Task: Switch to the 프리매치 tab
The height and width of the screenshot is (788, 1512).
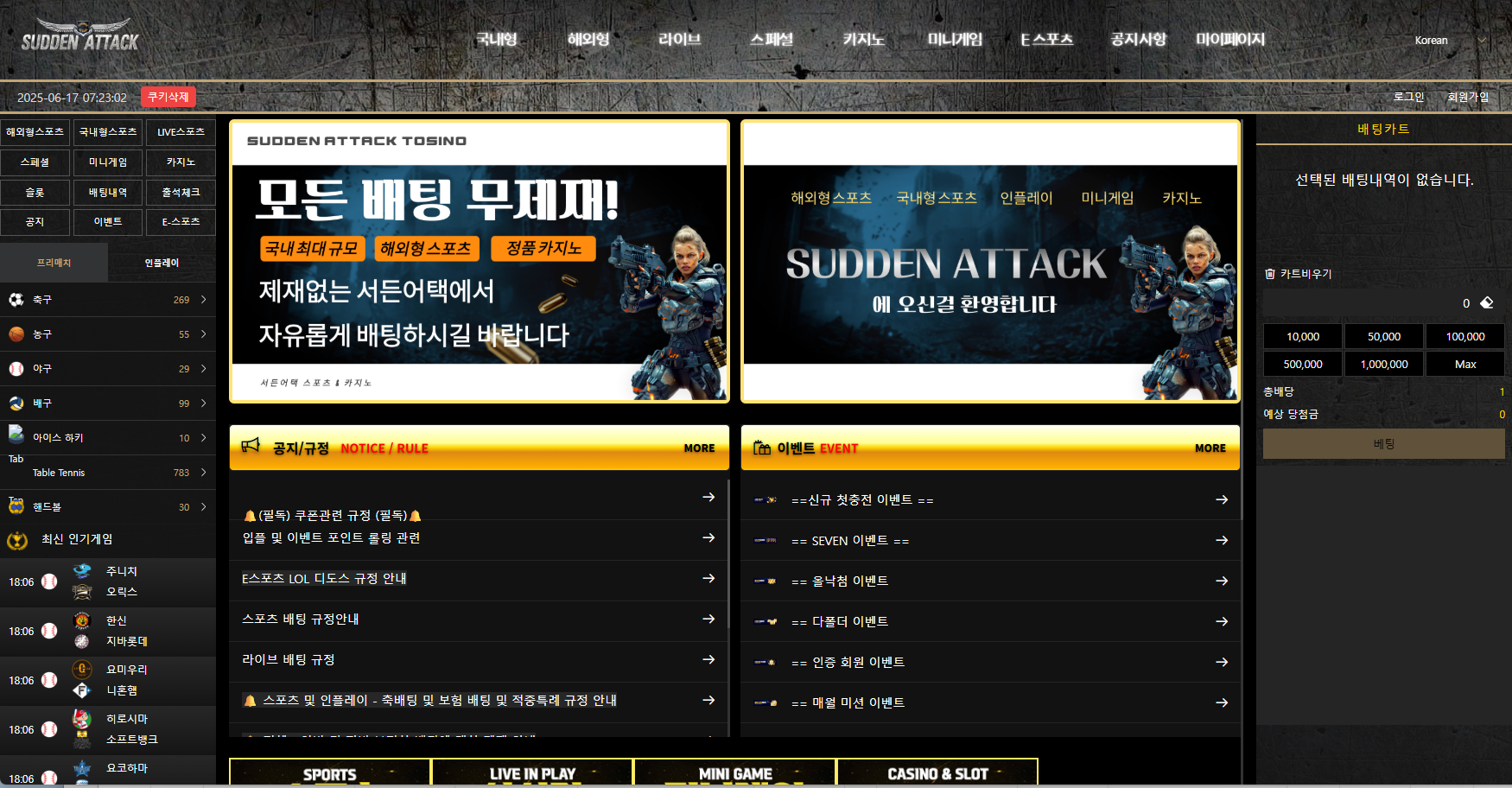Action: tap(54, 263)
